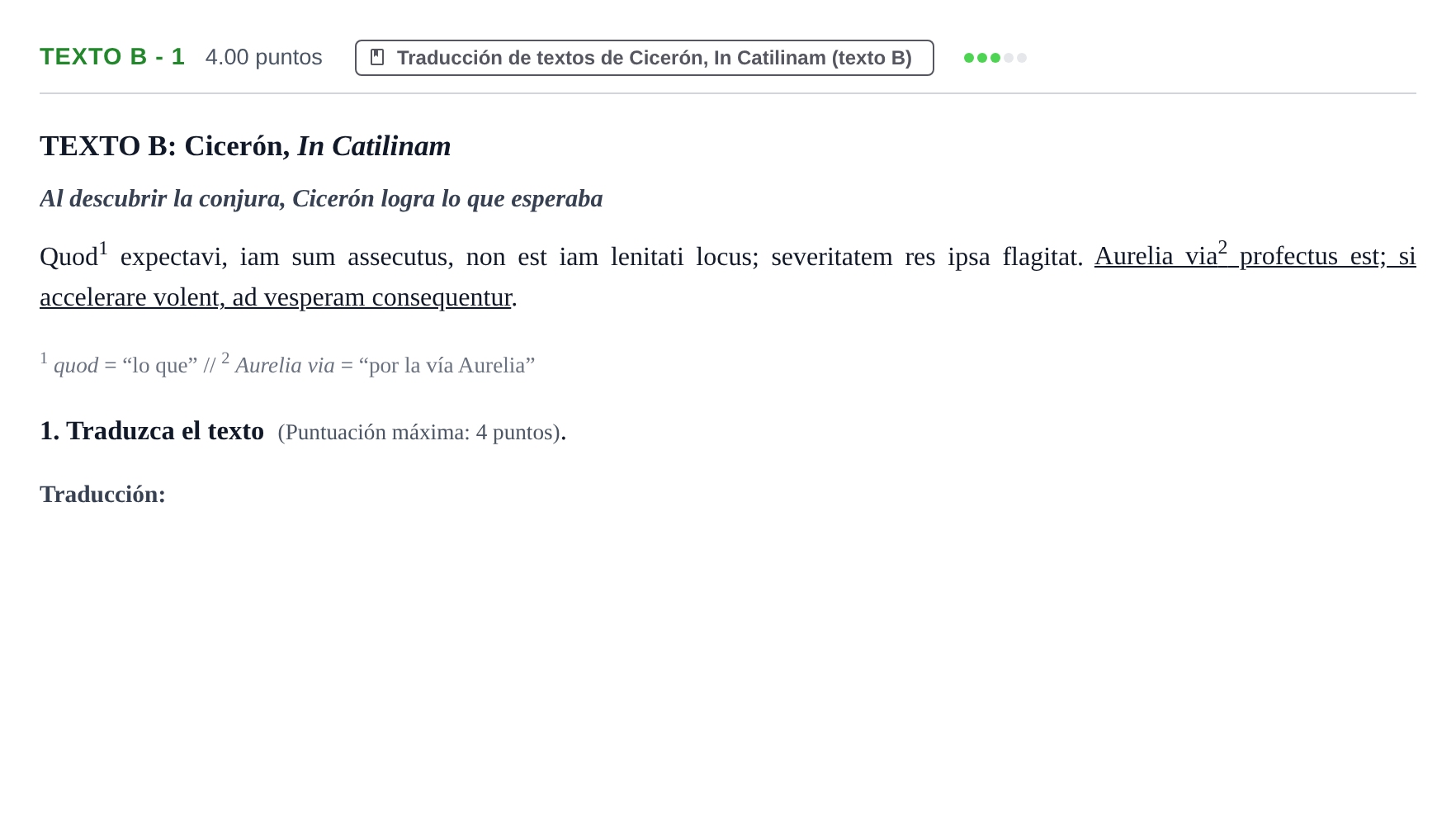
Task: Open the Traducción de textos de Cicerón tag
Action: pyautogui.click(x=644, y=58)
